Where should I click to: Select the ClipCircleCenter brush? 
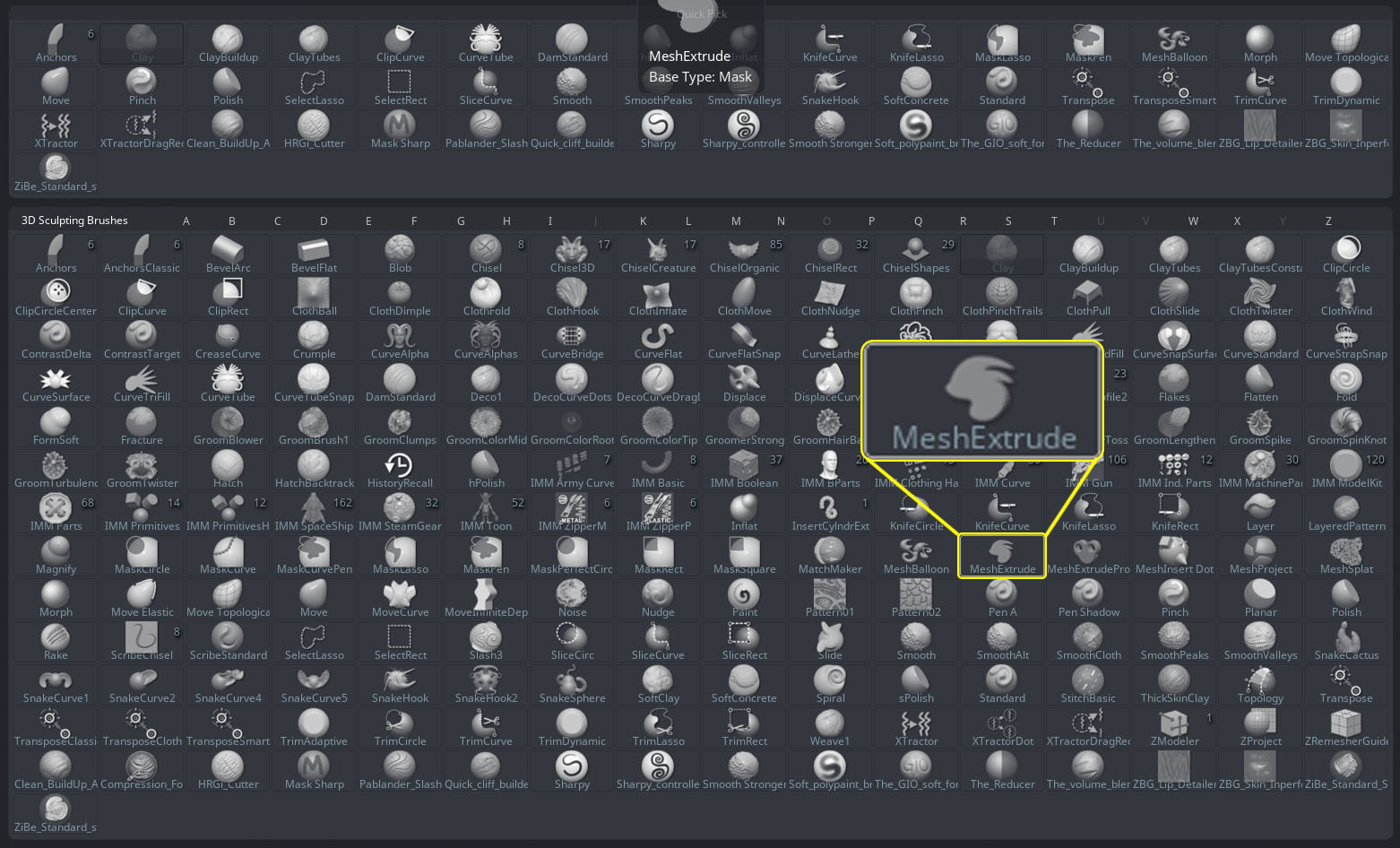tap(56, 299)
